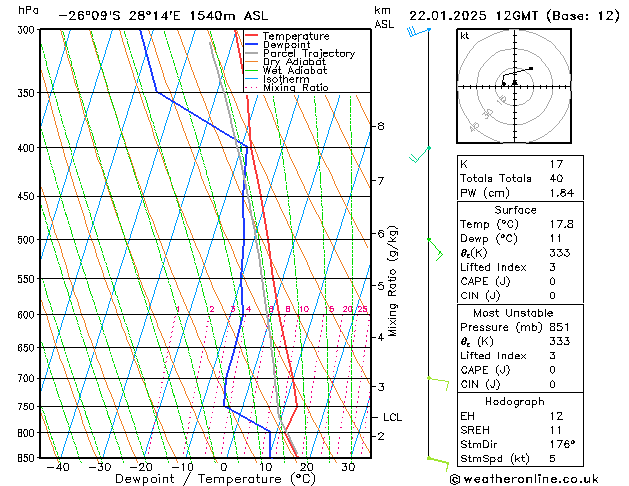Viewport: 629px width, 486px height.
Task: Click the Parcel Trajectory legend entry
Action: pyautogui.click(x=308, y=54)
